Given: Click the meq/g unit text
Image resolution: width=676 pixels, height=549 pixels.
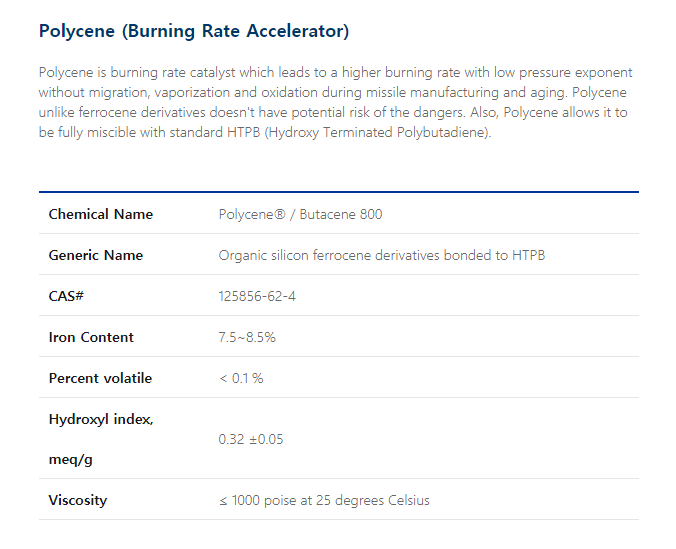Looking at the screenshot, I should (x=71, y=459).
